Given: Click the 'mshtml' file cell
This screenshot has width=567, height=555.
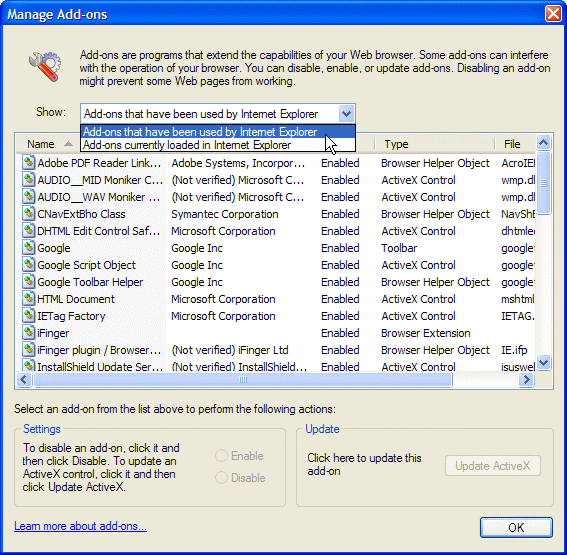Looking at the screenshot, I should pos(517,299).
